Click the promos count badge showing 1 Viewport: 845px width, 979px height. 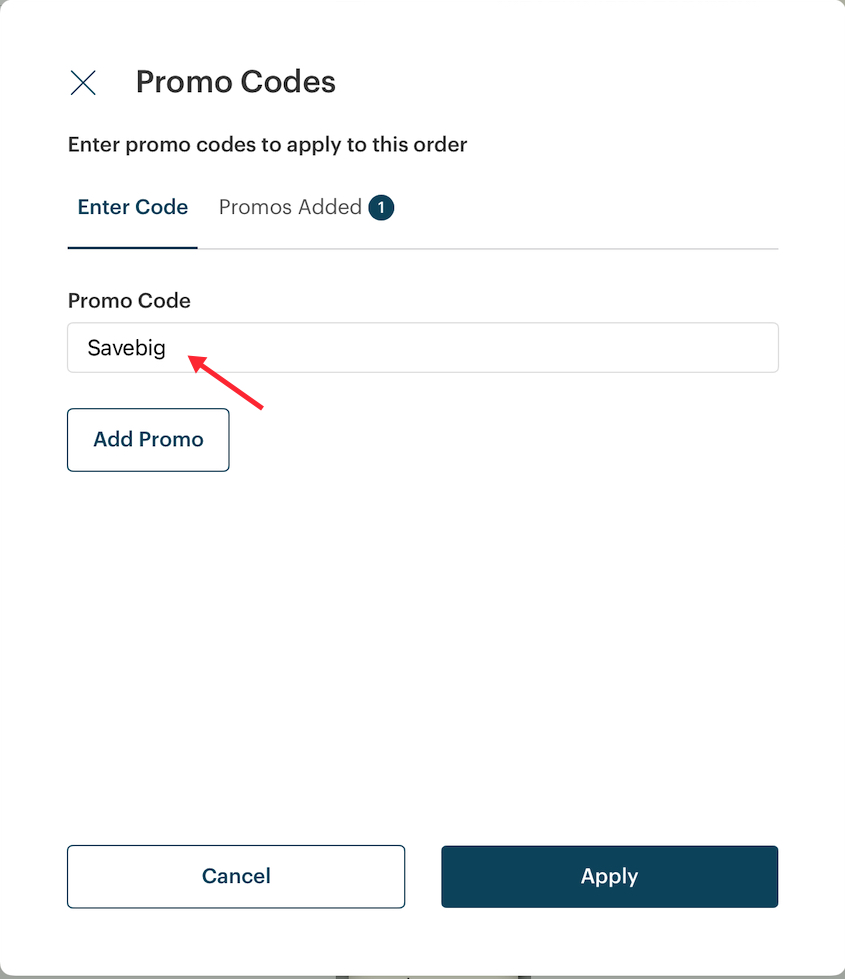pos(381,208)
